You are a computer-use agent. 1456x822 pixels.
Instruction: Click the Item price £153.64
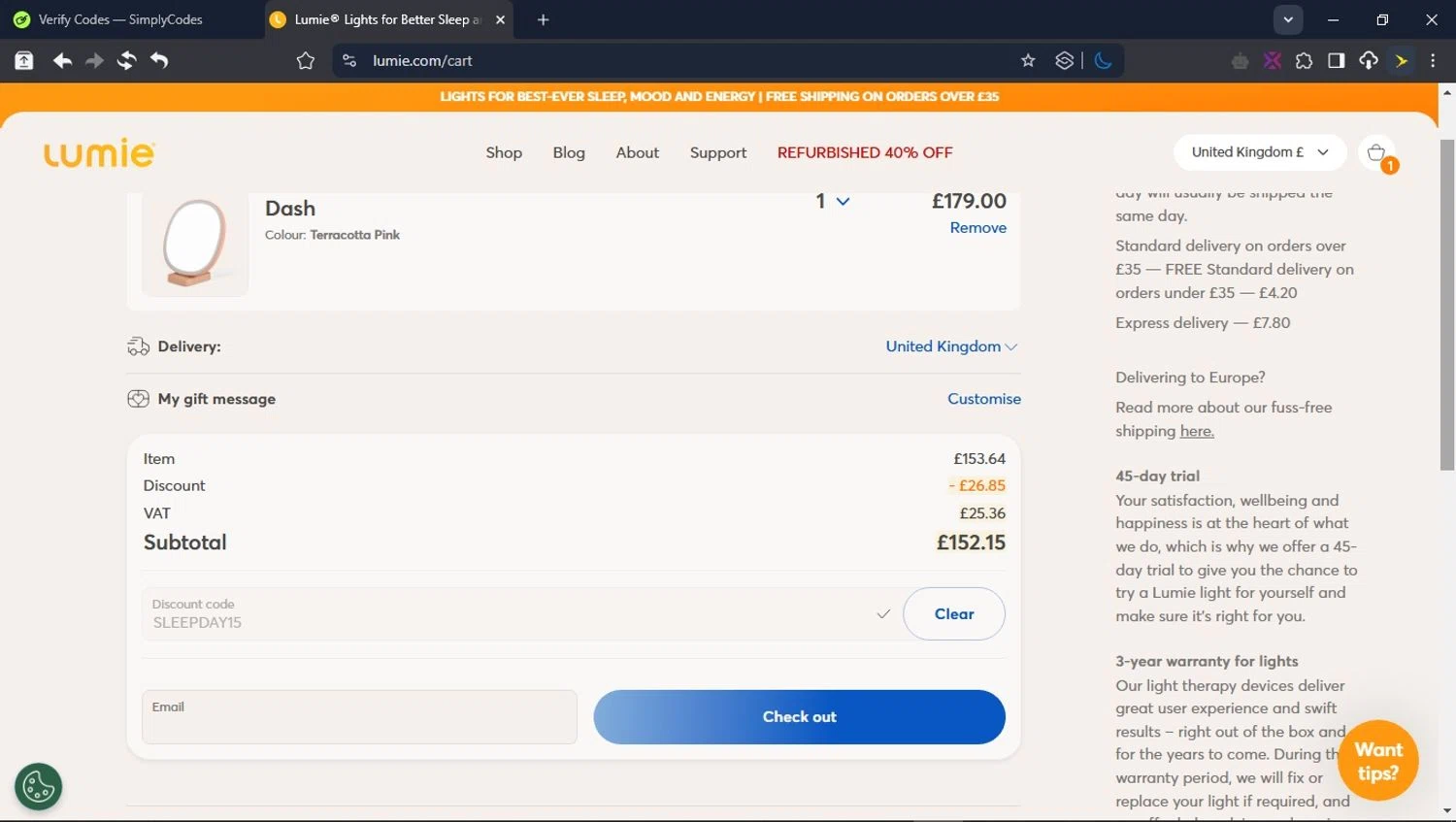point(979,458)
